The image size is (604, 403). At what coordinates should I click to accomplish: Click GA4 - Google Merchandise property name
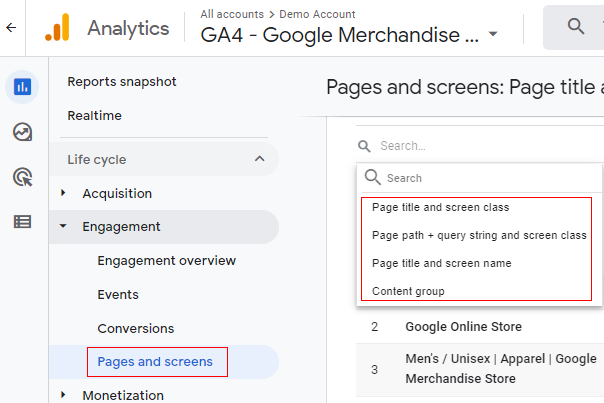pyautogui.click(x=339, y=35)
